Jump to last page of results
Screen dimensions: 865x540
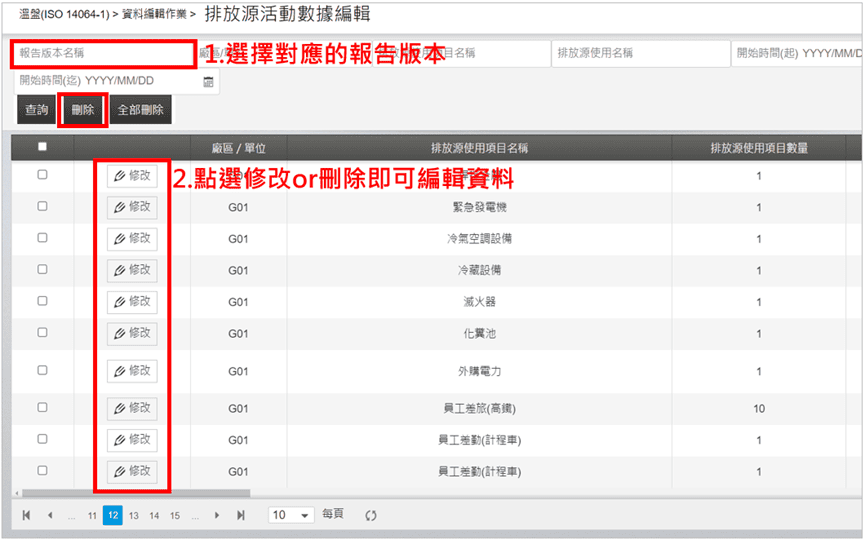240,515
